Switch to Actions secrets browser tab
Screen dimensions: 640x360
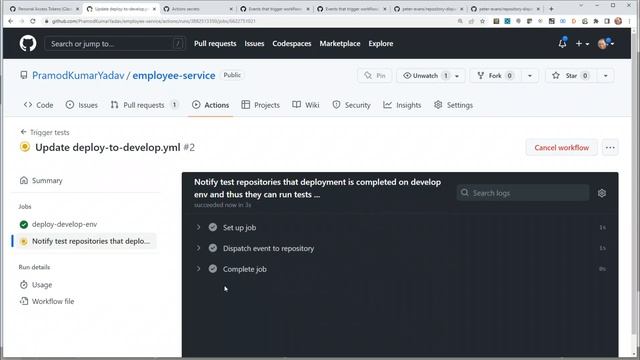198,9
